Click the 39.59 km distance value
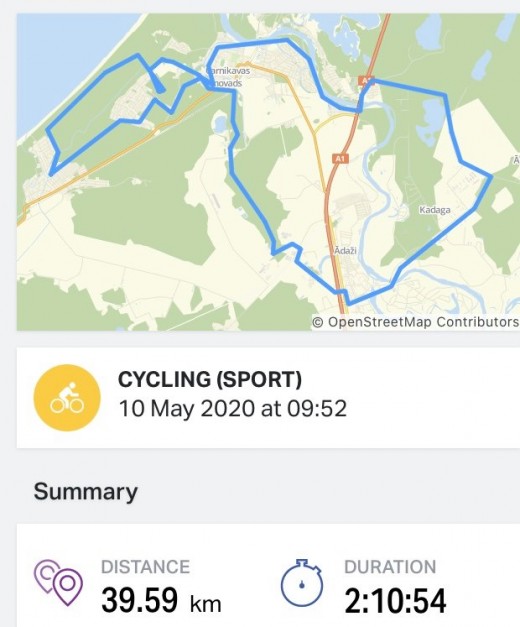The image size is (520, 627). [161, 600]
